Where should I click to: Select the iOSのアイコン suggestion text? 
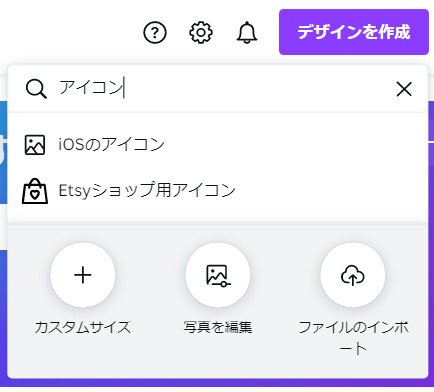click(112, 144)
